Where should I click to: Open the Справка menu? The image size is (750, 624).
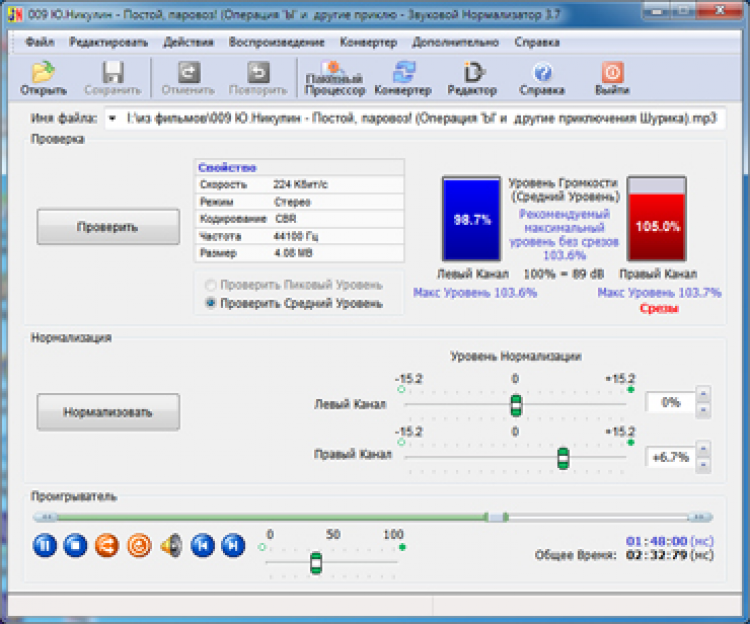click(x=537, y=42)
